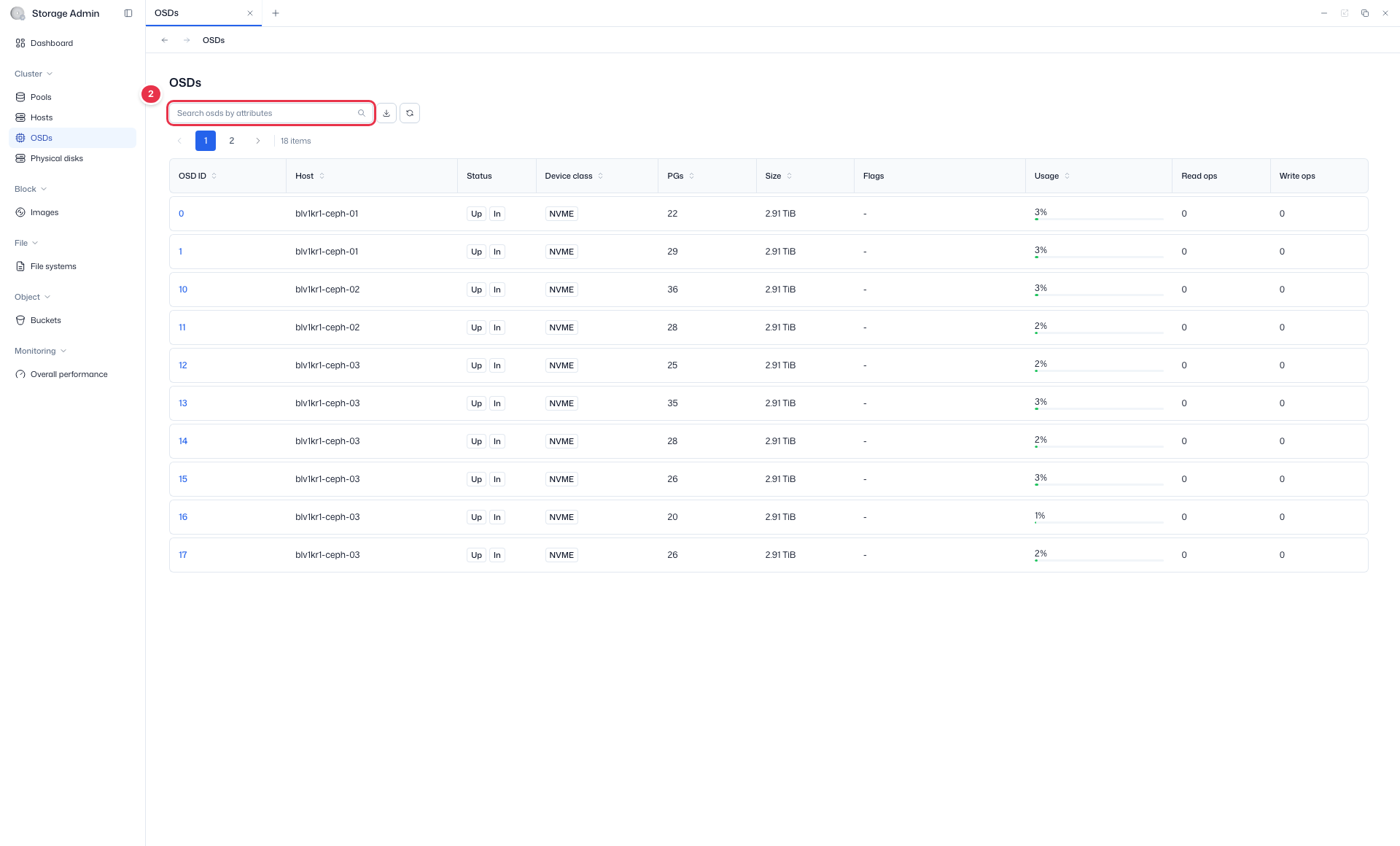
Task: Collapse the Monitoring section
Action: coord(40,351)
